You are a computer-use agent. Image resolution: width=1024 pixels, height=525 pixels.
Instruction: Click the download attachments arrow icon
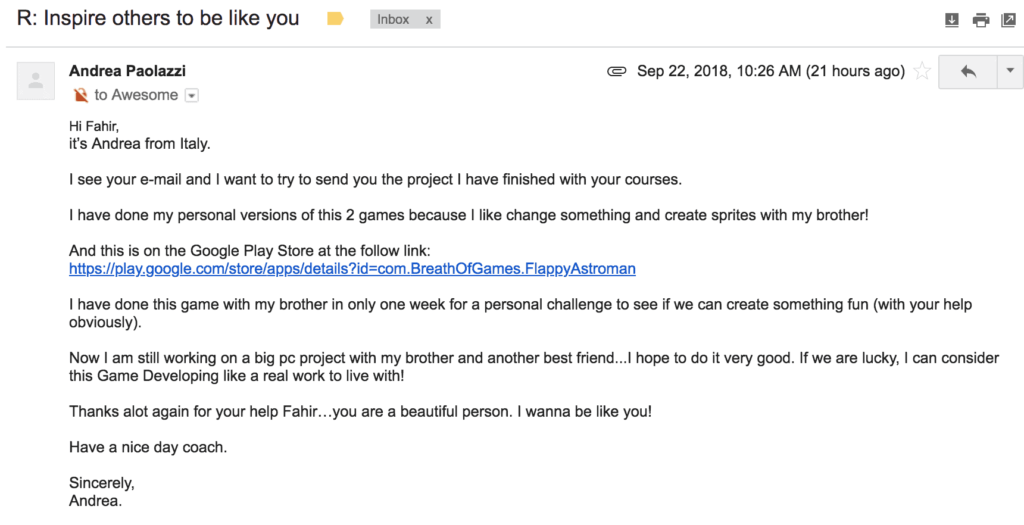point(952,20)
